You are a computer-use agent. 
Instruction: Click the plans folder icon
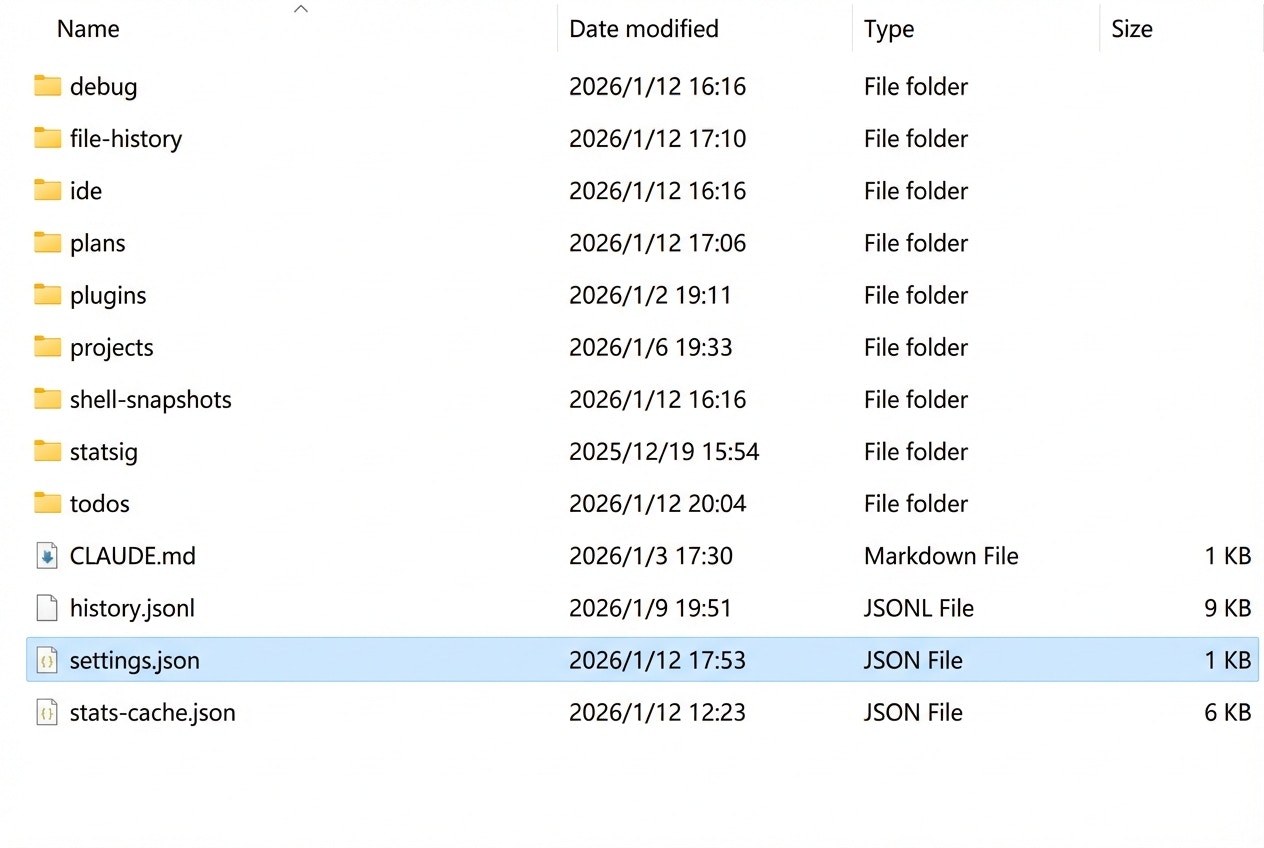[x=47, y=242]
